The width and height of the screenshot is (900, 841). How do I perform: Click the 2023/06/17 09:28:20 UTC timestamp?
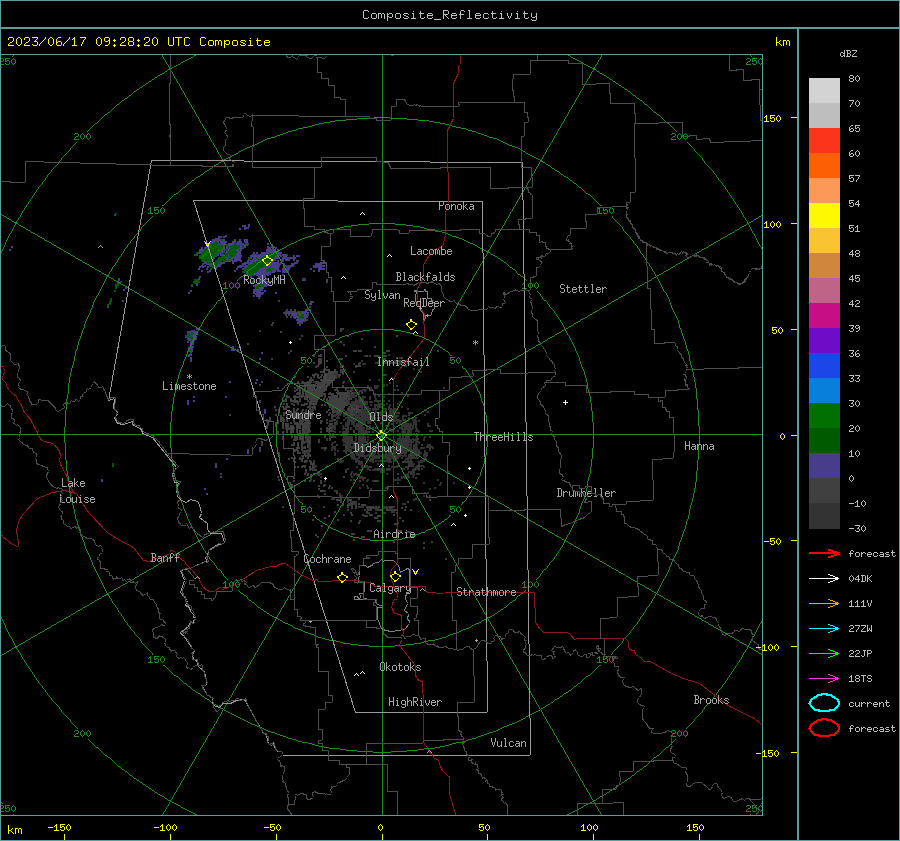[87, 42]
